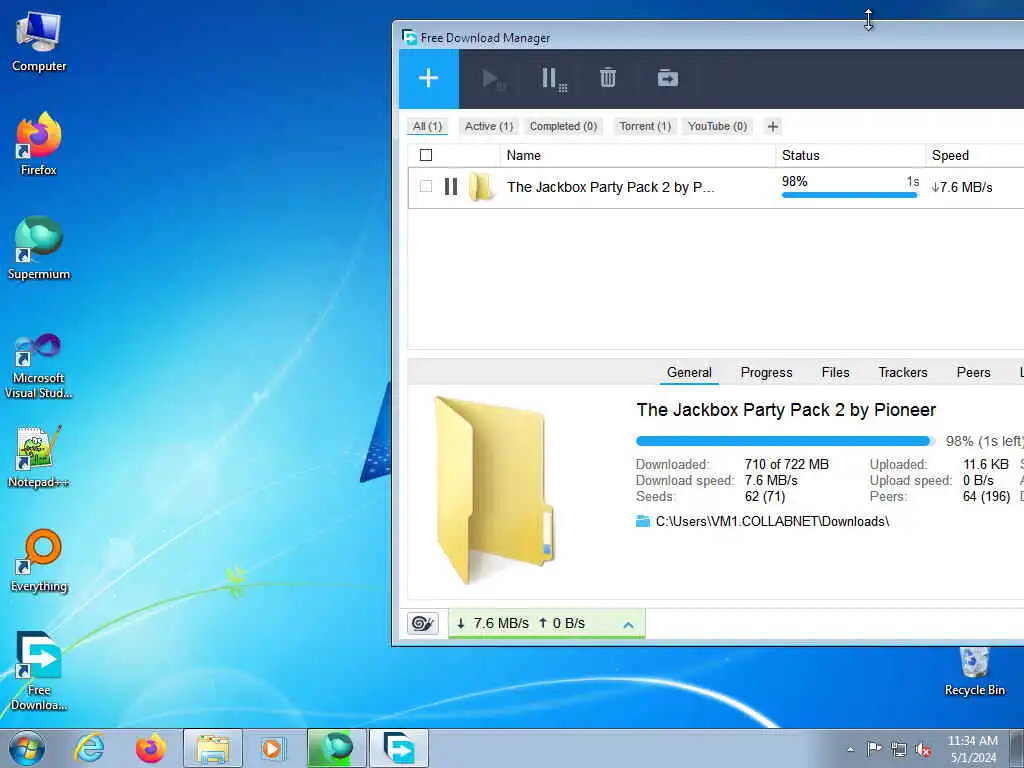Launch Internet Explorer from taskbar
1024x768 pixels.
89,748
